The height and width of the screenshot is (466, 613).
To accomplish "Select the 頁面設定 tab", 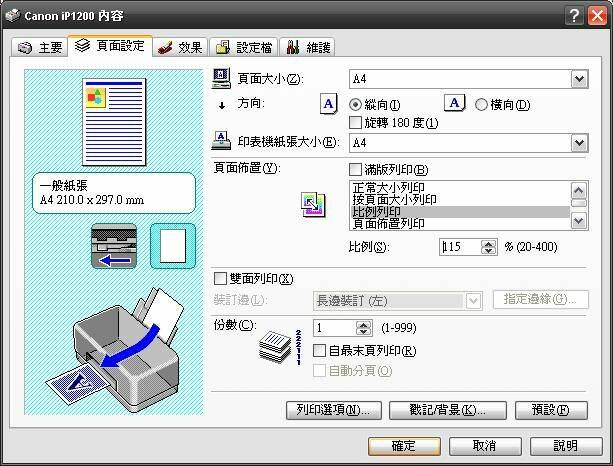I will coord(110,46).
